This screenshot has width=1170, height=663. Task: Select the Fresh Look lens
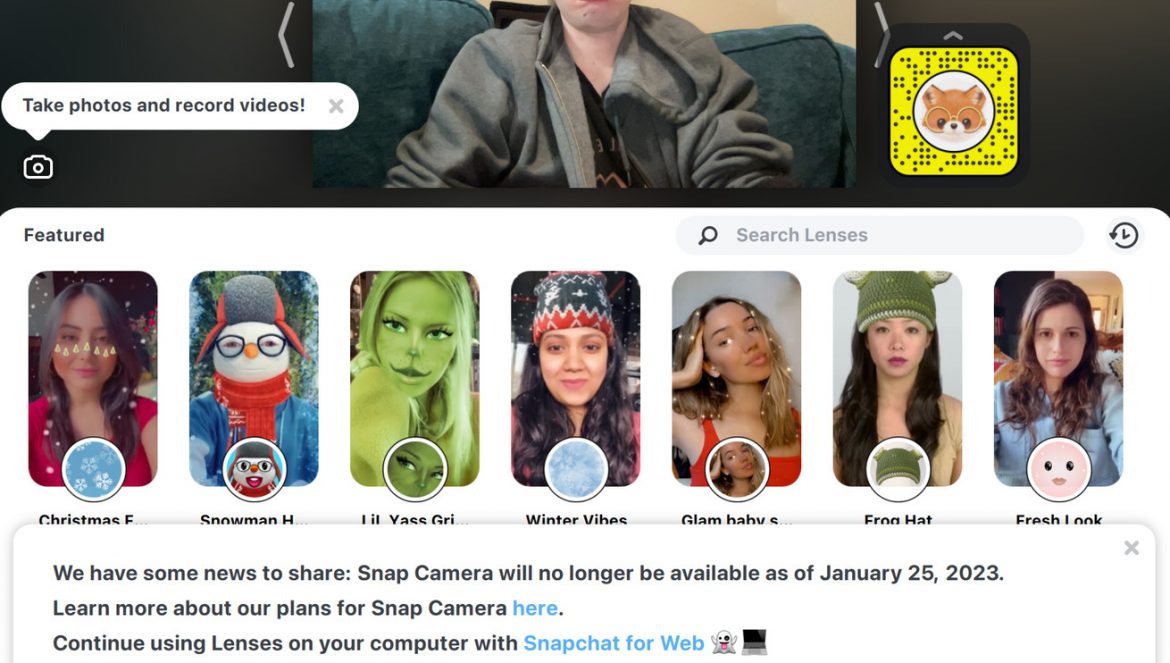[1058, 378]
